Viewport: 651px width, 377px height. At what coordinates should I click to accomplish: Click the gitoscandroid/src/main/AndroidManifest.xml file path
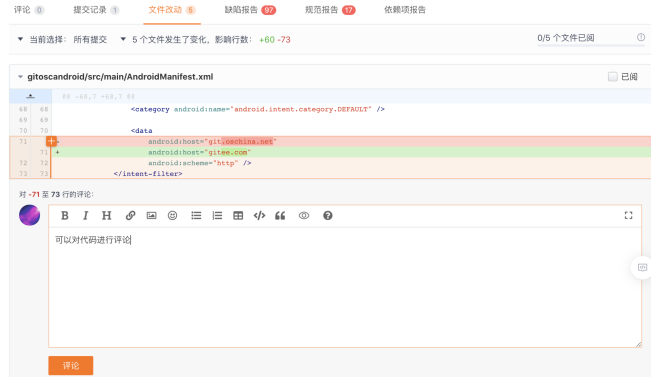[x=120, y=76]
